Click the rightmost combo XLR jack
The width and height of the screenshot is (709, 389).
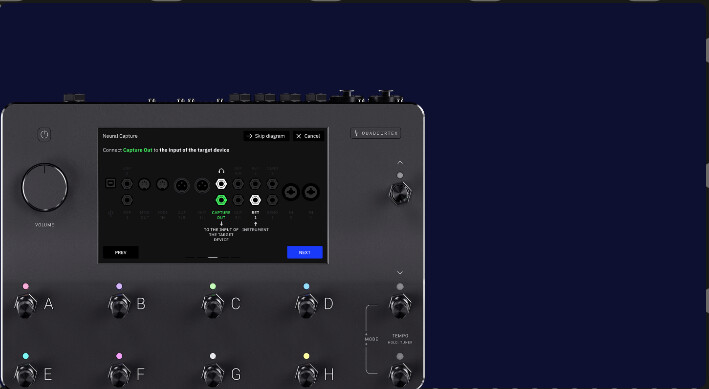click(311, 192)
